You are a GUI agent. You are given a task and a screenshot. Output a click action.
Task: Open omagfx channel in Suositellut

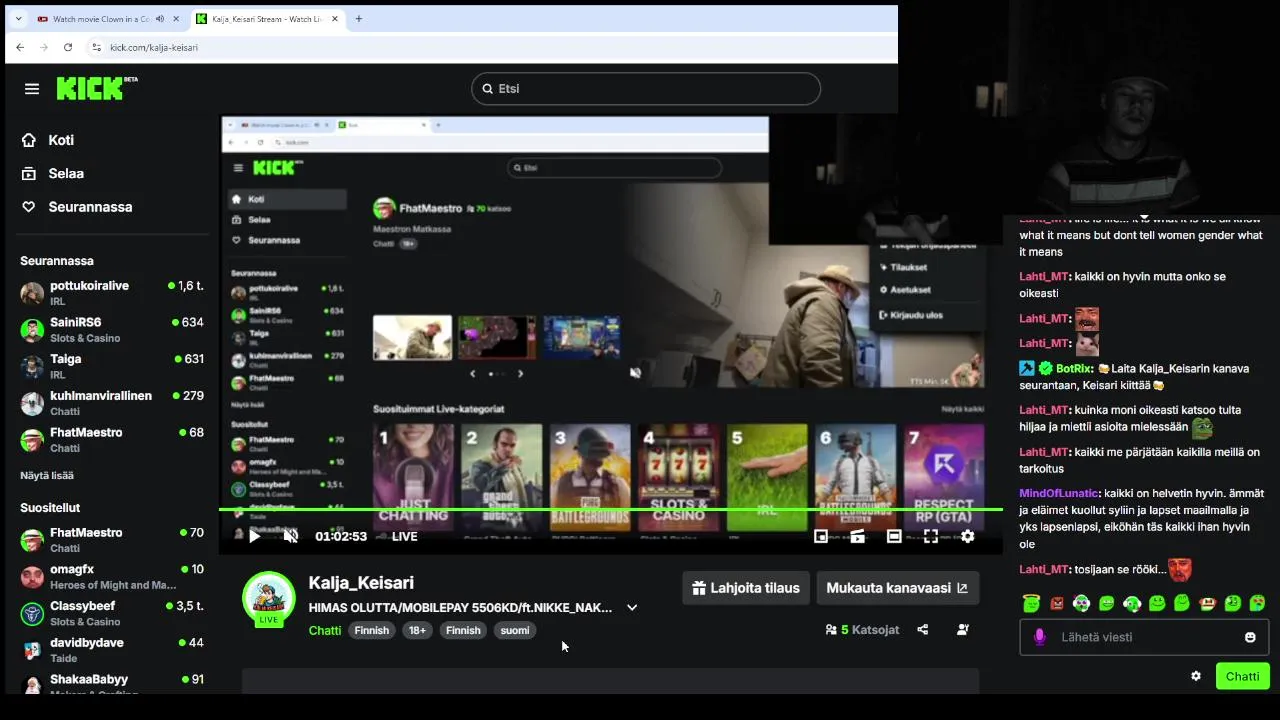112,577
